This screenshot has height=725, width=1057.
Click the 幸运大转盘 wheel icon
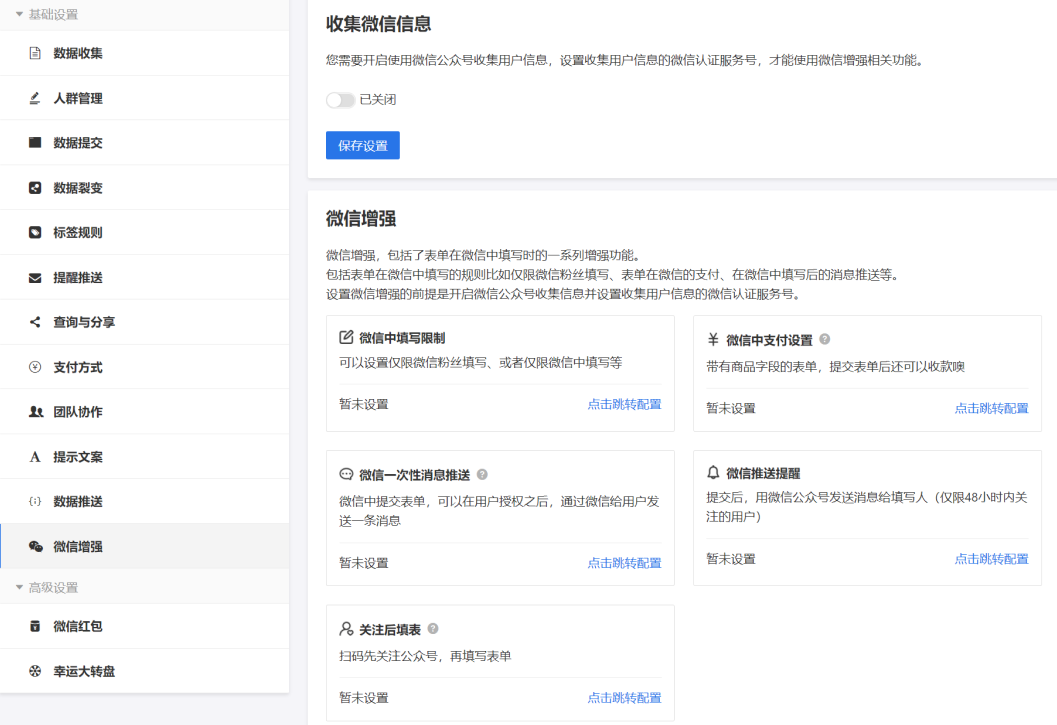point(35,671)
